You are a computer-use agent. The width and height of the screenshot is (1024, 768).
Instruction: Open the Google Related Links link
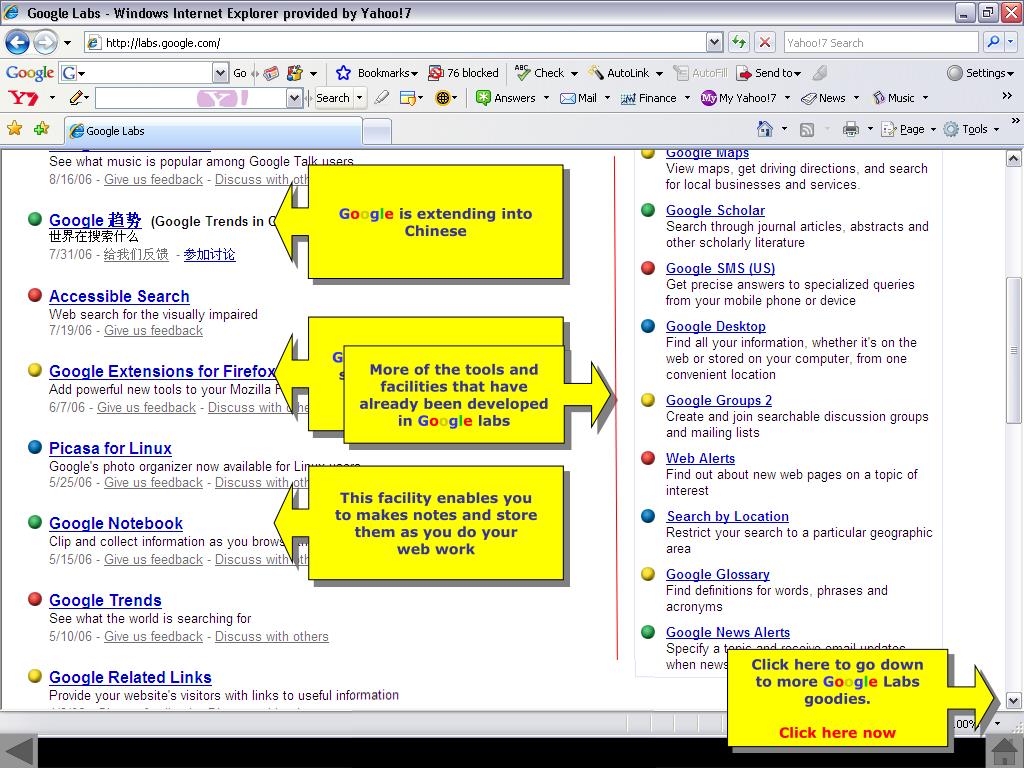click(130, 677)
